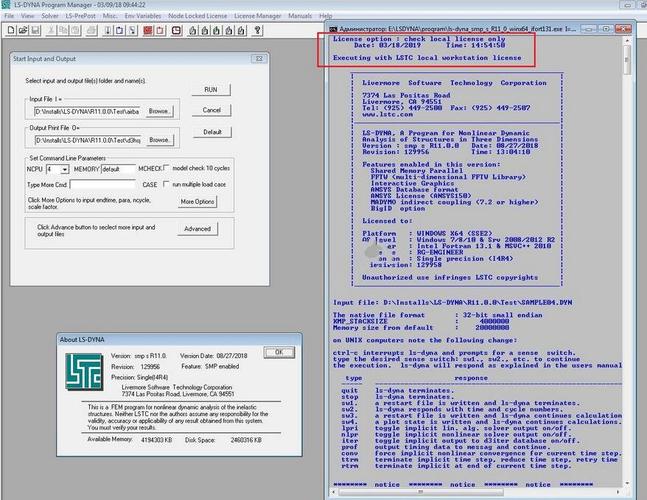Click the blue clipboard toolbar icon
The height and width of the screenshot is (500, 647).
tap(120, 30)
